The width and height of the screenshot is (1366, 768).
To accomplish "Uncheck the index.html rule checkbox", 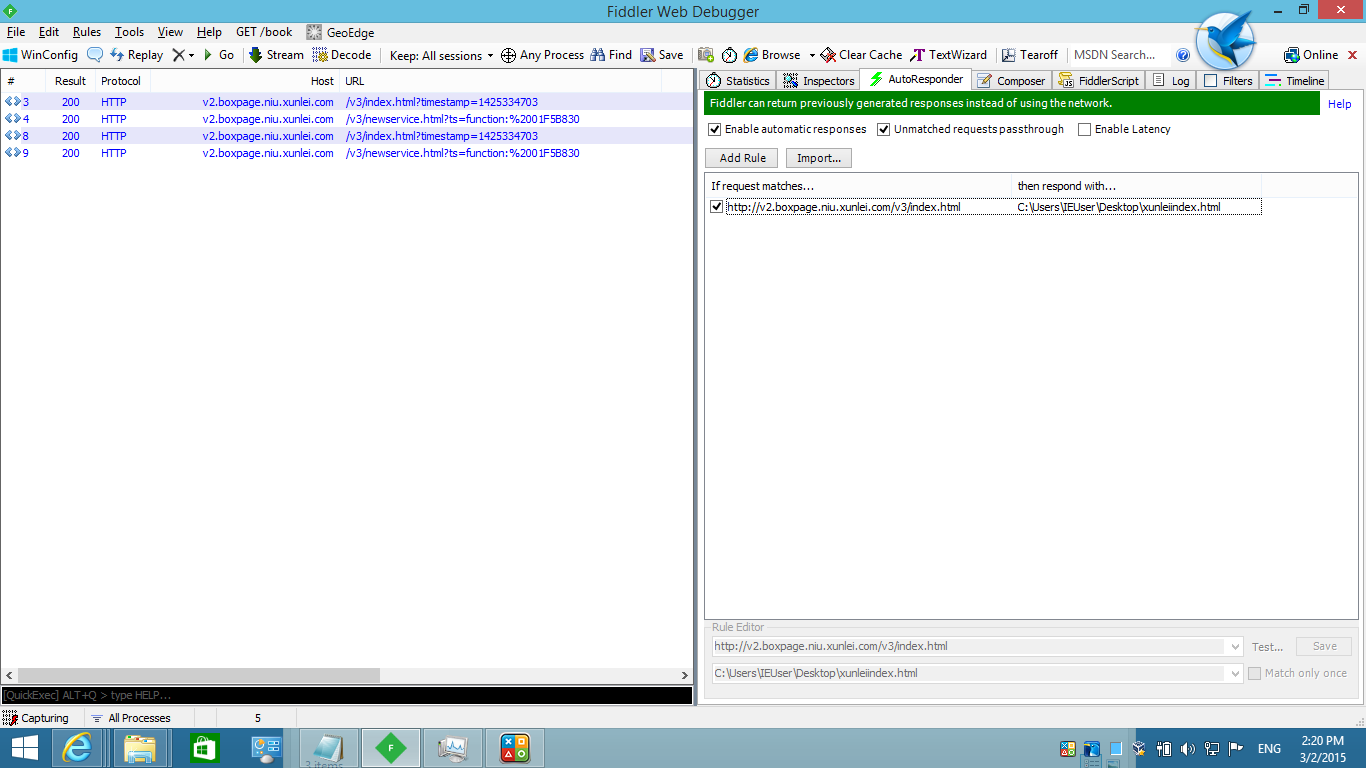I will tap(716, 207).
